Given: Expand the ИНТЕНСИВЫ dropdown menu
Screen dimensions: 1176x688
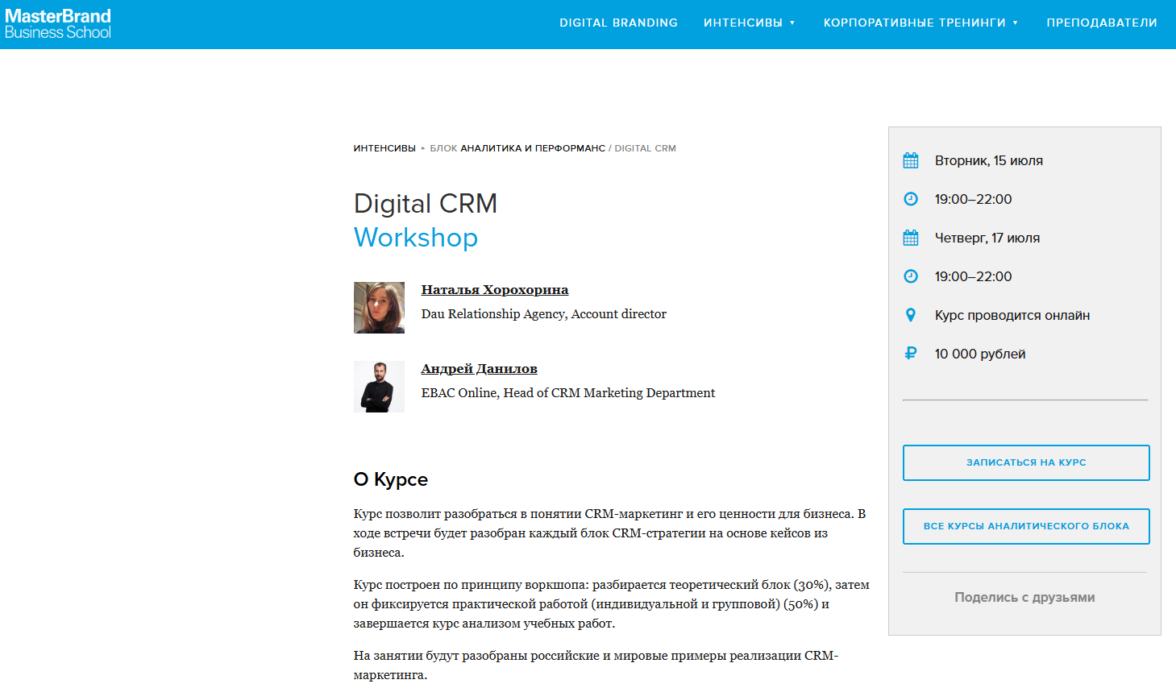Looking at the screenshot, I should tap(749, 23).
